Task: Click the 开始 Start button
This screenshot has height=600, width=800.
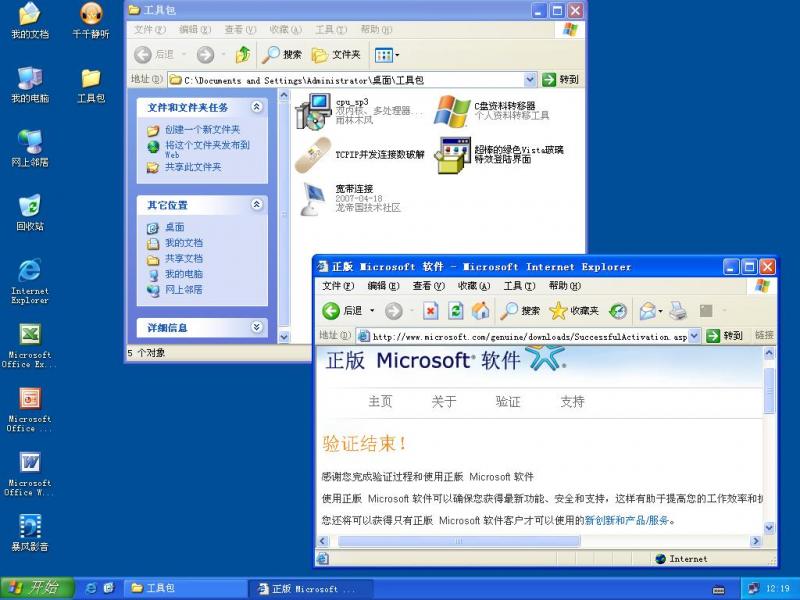Action: pos(37,588)
